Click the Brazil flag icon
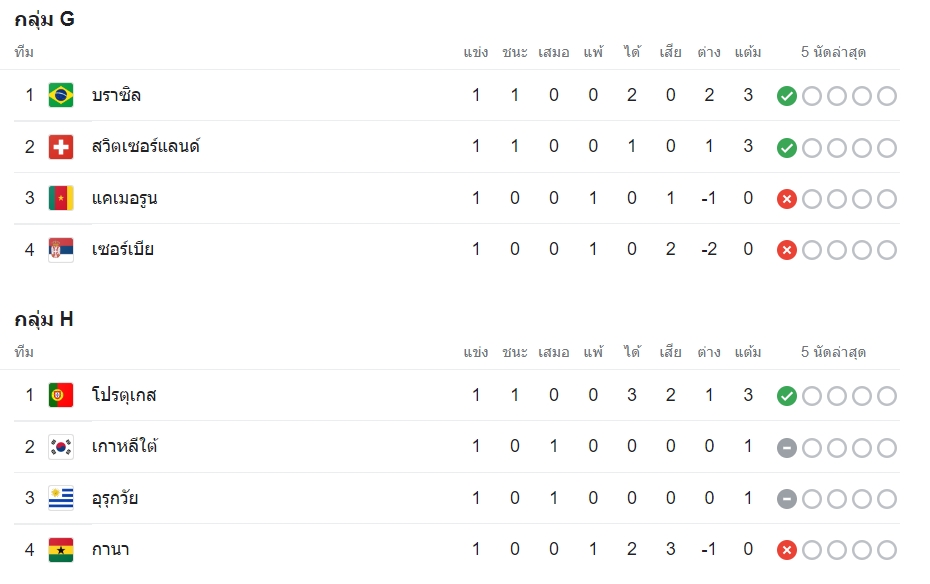 pos(60,95)
